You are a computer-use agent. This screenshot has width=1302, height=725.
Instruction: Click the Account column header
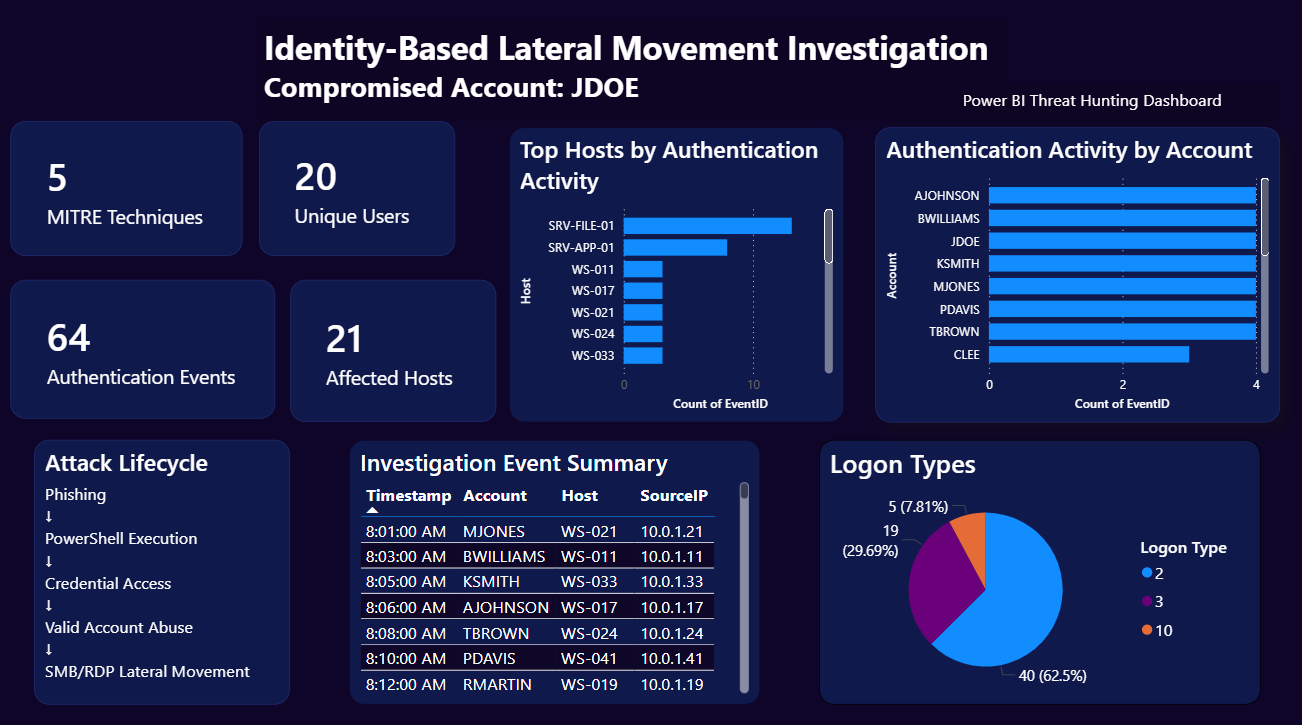(x=495, y=496)
